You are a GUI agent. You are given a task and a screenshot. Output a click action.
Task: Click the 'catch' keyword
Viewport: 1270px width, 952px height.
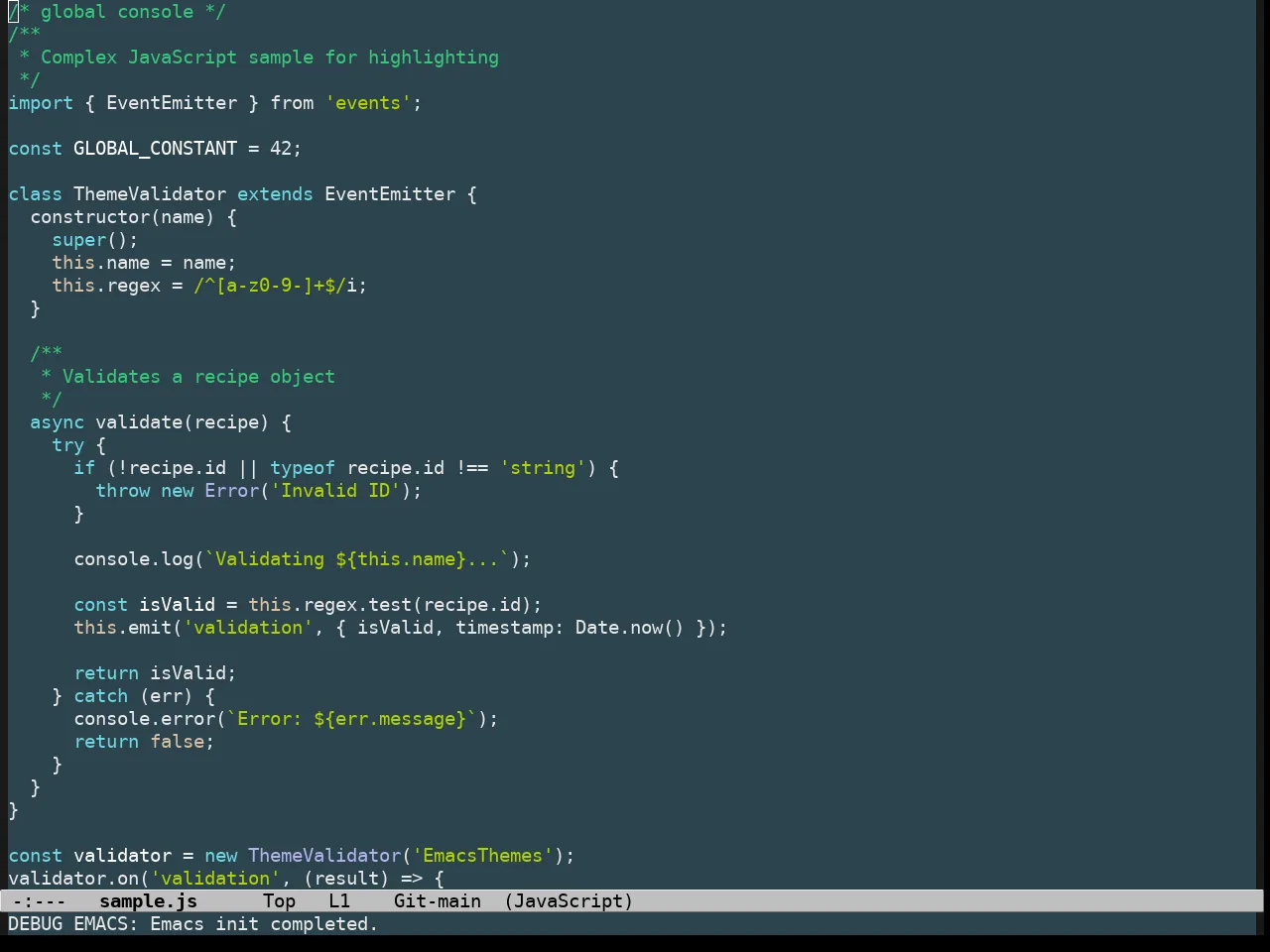click(x=100, y=696)
